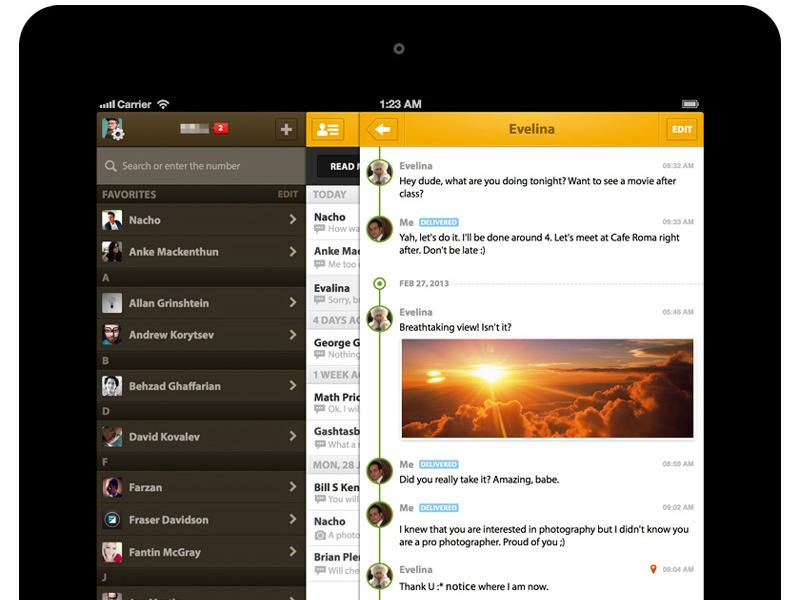Select Nacho's avatar in favorites
The height and width of the screenshot is (600, 800).
[112, 220]
